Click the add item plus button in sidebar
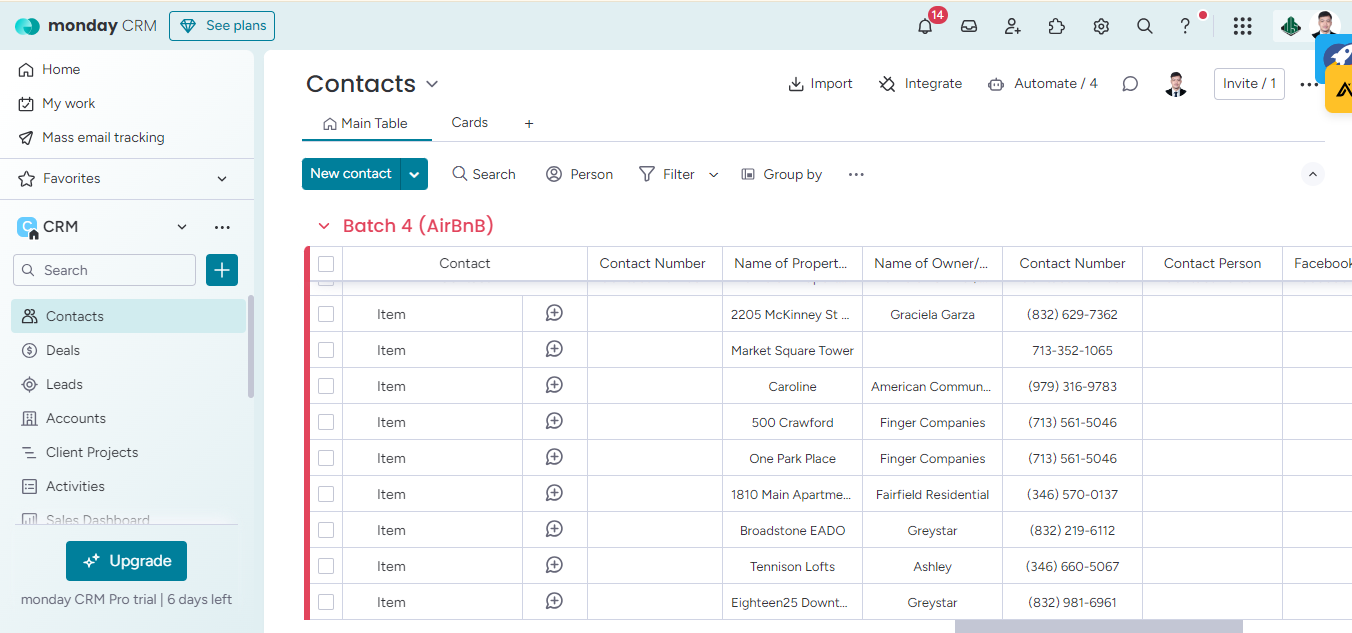The width and height of the screenshot is (1352, 633). tap(222, 270)
